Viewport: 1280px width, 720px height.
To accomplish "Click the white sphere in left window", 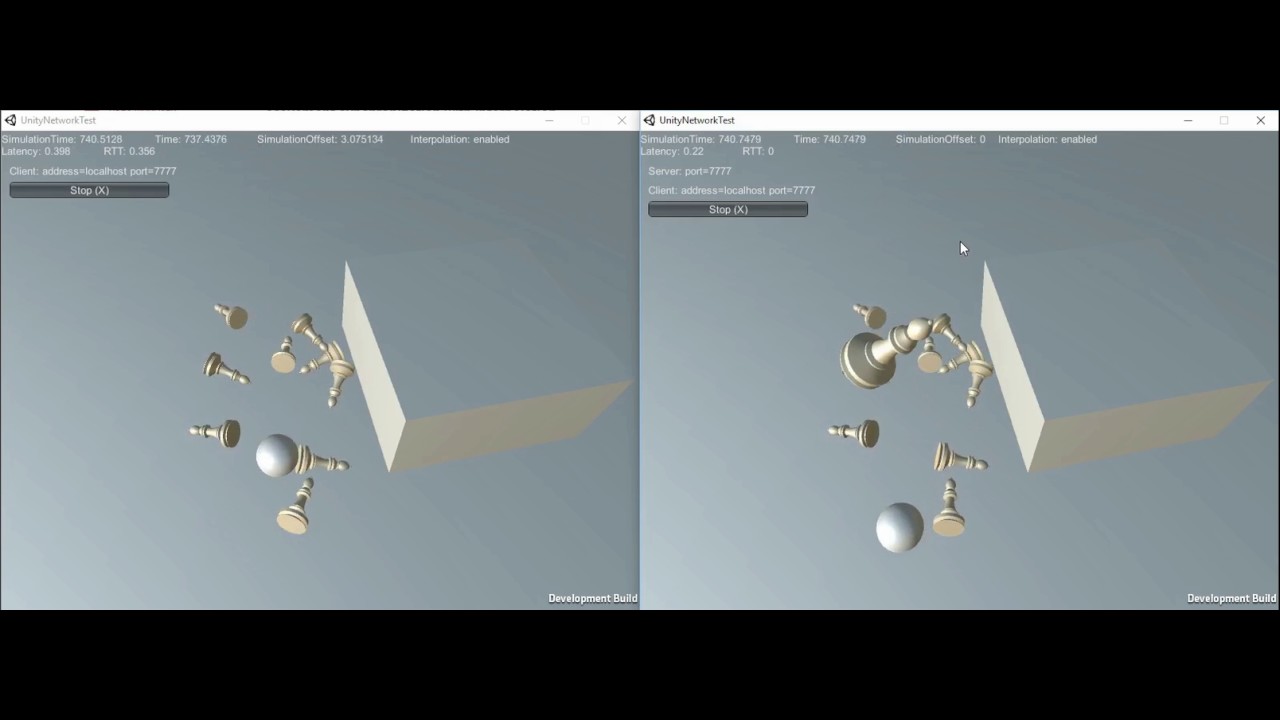I will [x=277, y=456].
